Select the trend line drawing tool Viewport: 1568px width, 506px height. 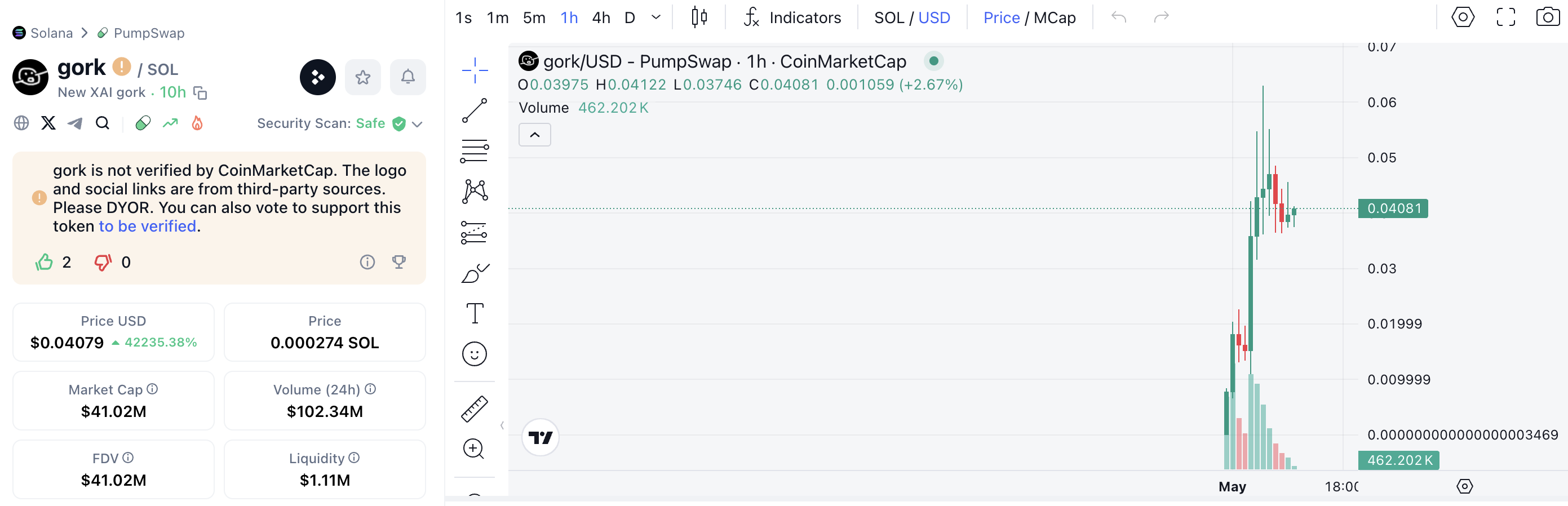(475, 110)
